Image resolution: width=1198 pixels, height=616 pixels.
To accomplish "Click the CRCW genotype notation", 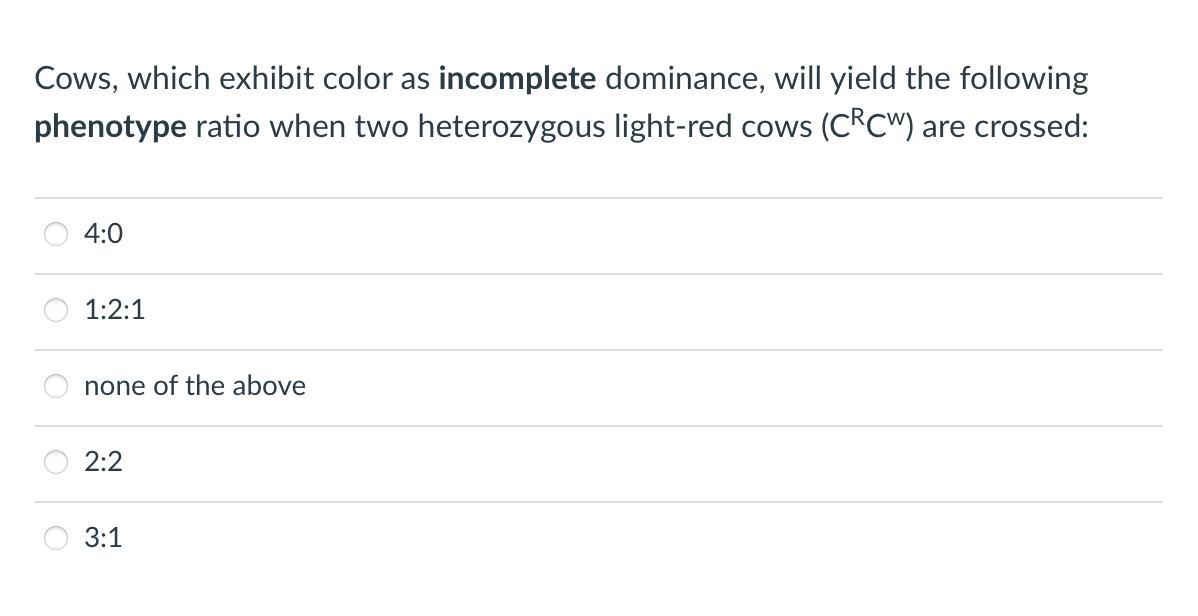I will [868, 127].
